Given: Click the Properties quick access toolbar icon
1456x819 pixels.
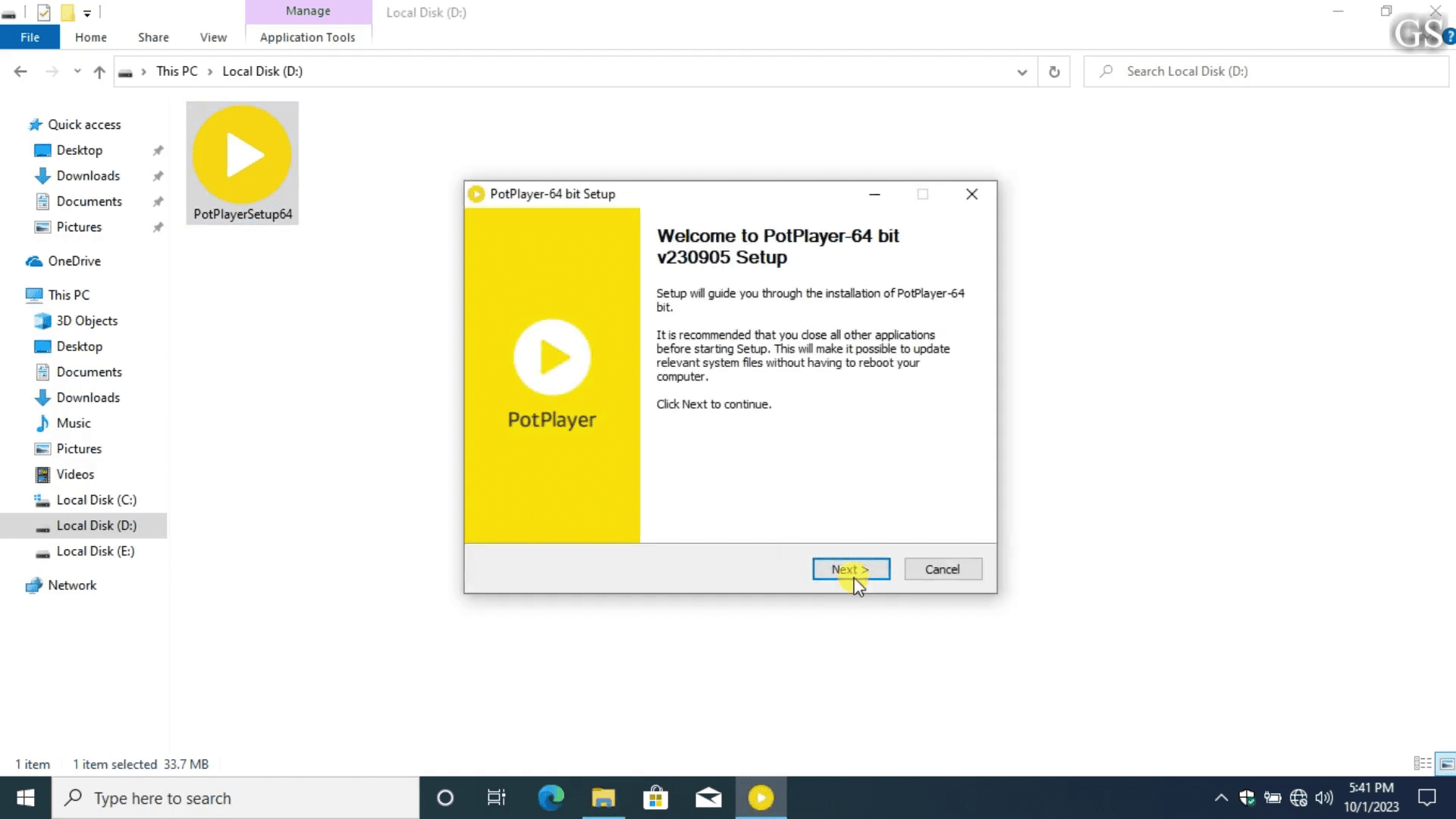Looking at the screenshot, I should pyautogui.click(x=44, y=12).
